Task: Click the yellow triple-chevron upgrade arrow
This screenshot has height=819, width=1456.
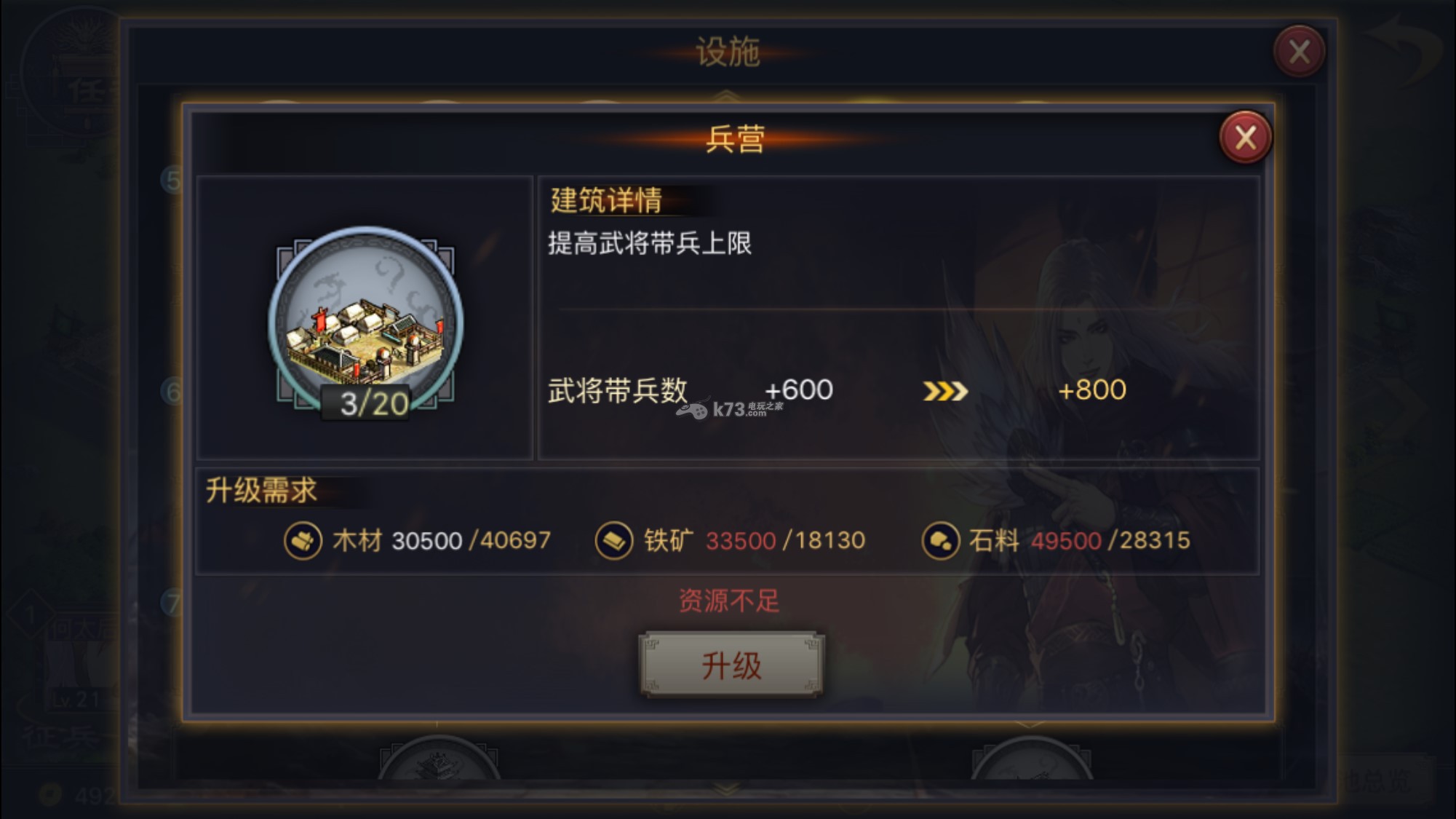Action: click(945, 392)
